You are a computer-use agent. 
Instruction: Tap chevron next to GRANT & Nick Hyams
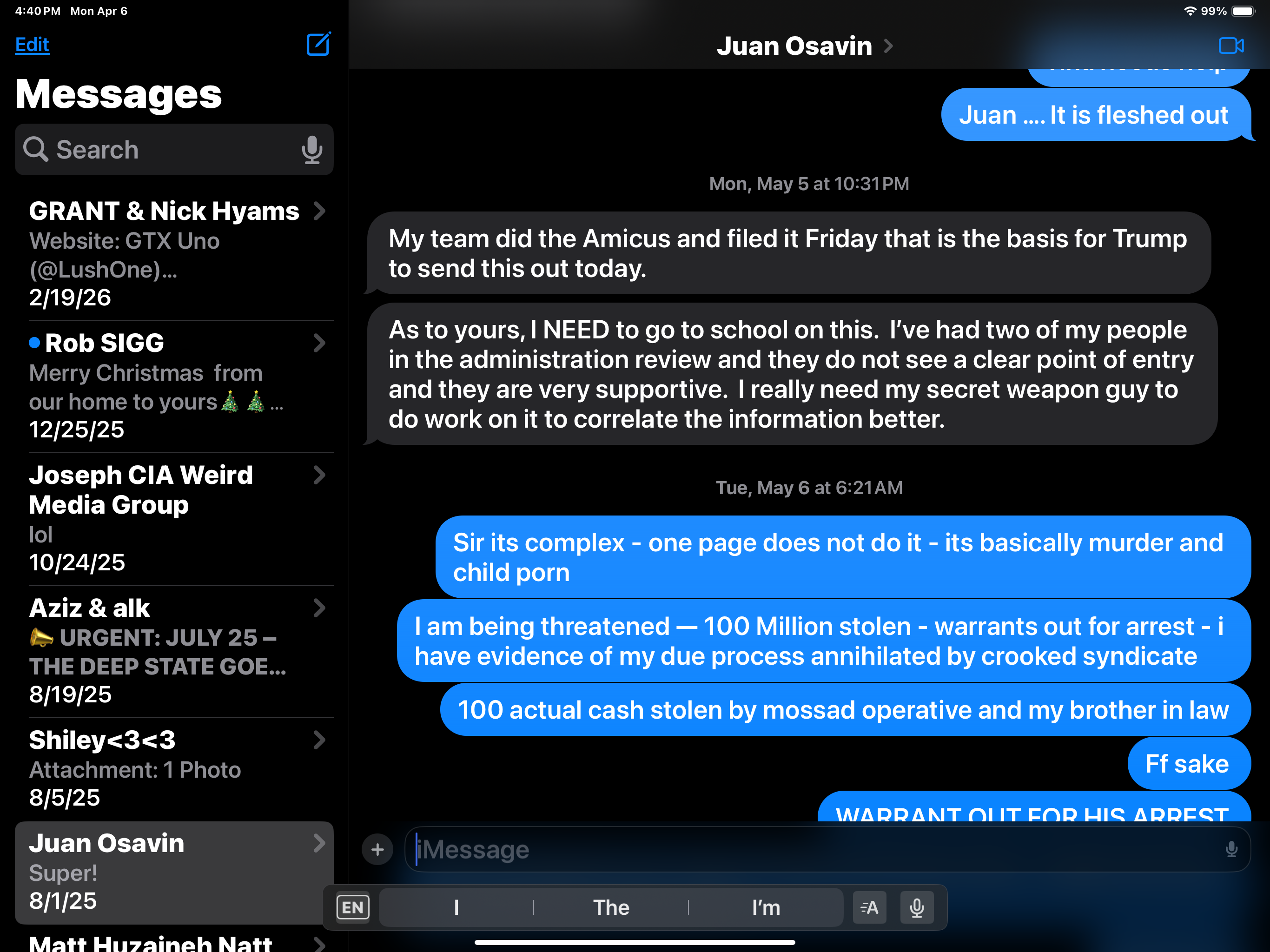click(x=320, y=212)
